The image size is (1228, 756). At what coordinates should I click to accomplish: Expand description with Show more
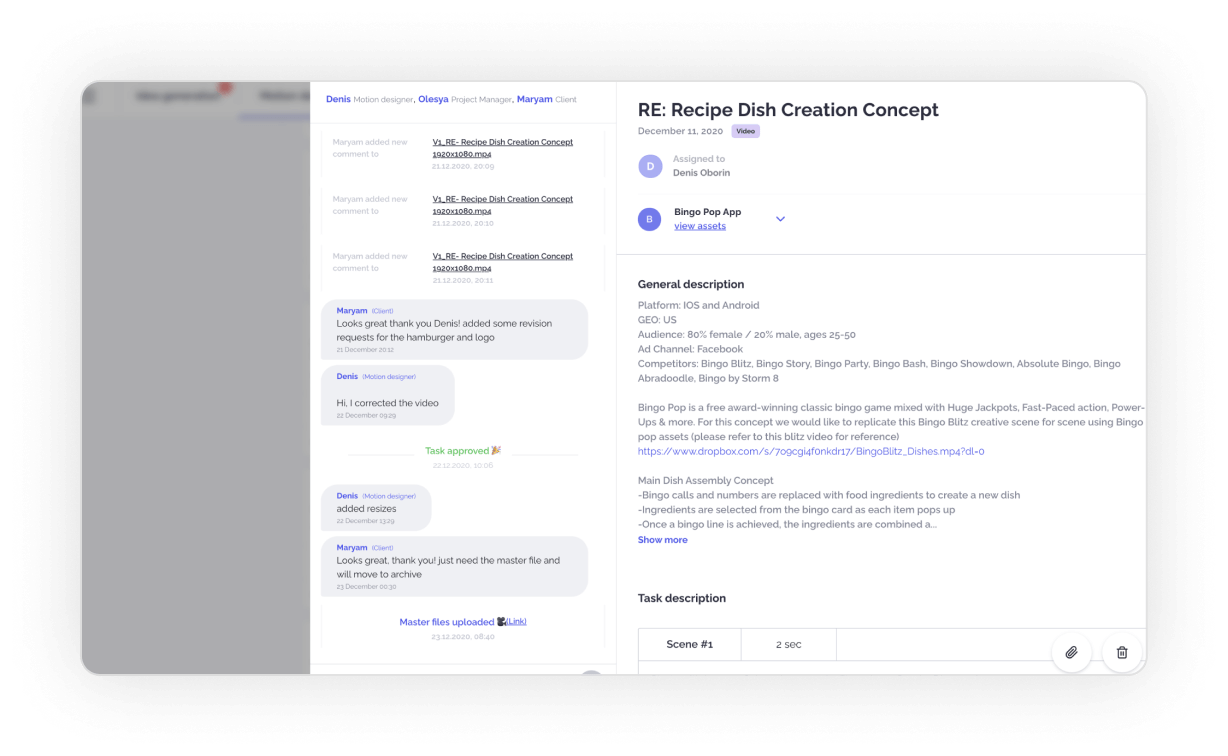(x=662, y=540)
